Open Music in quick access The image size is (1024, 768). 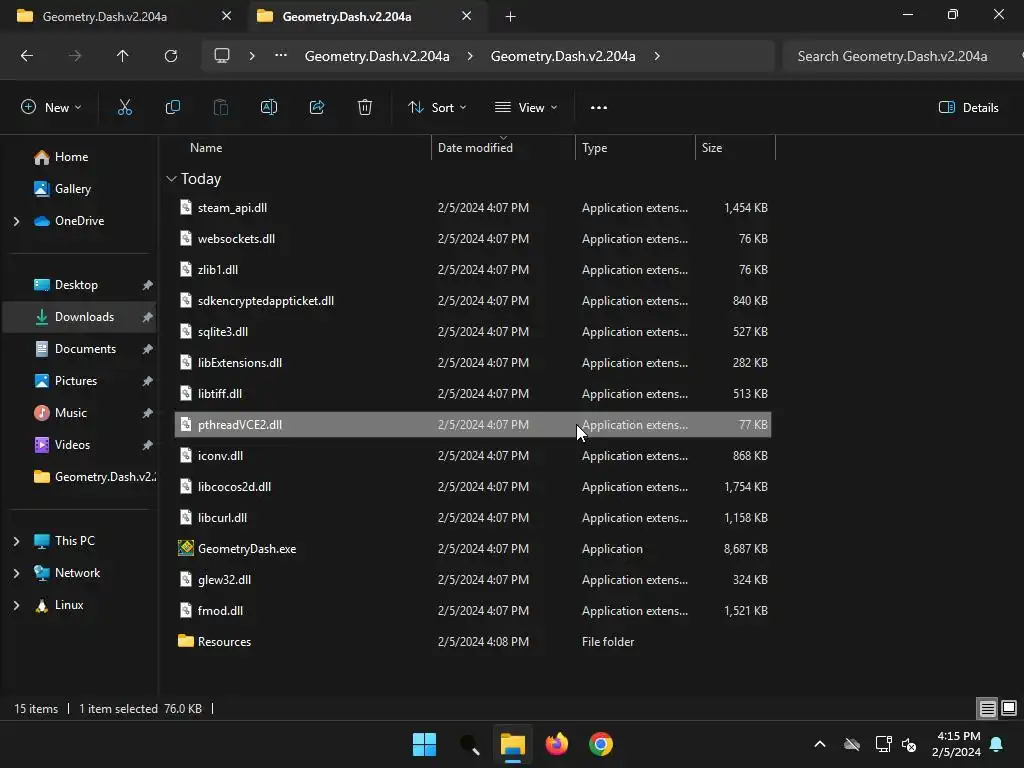tap(71, 413)
